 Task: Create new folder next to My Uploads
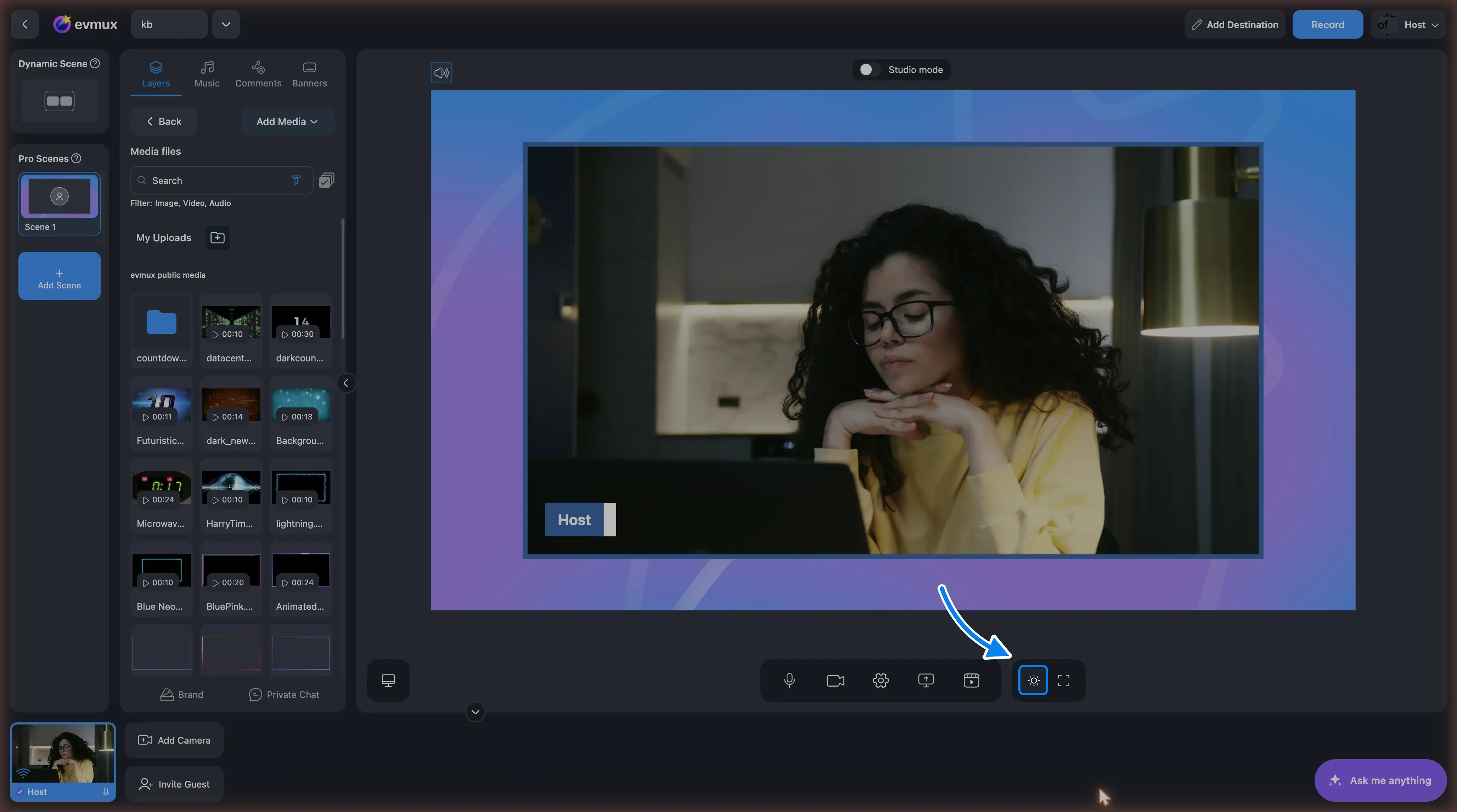click(x=217, y=237)
